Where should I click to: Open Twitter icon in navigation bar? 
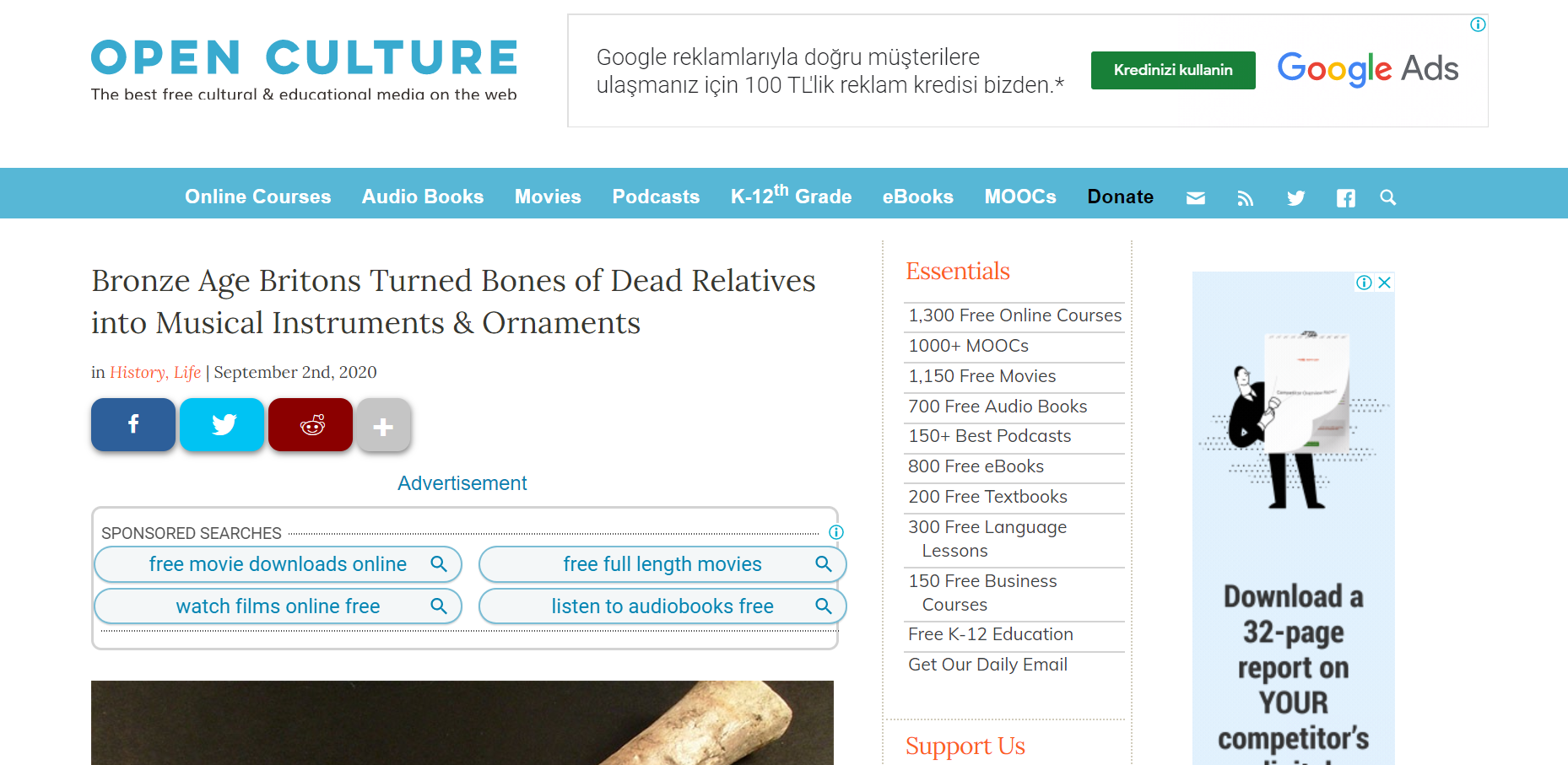tap(1295, 198)
